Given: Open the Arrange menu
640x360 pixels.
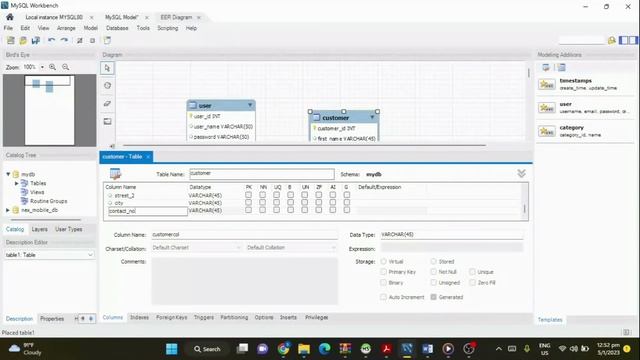Looking at the screenshot, I should tap(66, 28).
